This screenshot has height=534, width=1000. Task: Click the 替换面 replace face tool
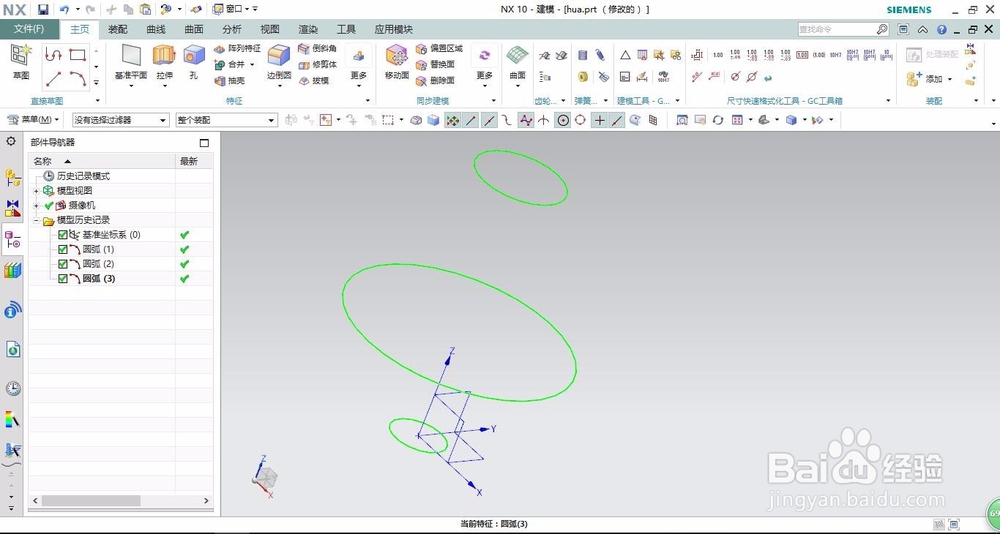pos(435,64)
